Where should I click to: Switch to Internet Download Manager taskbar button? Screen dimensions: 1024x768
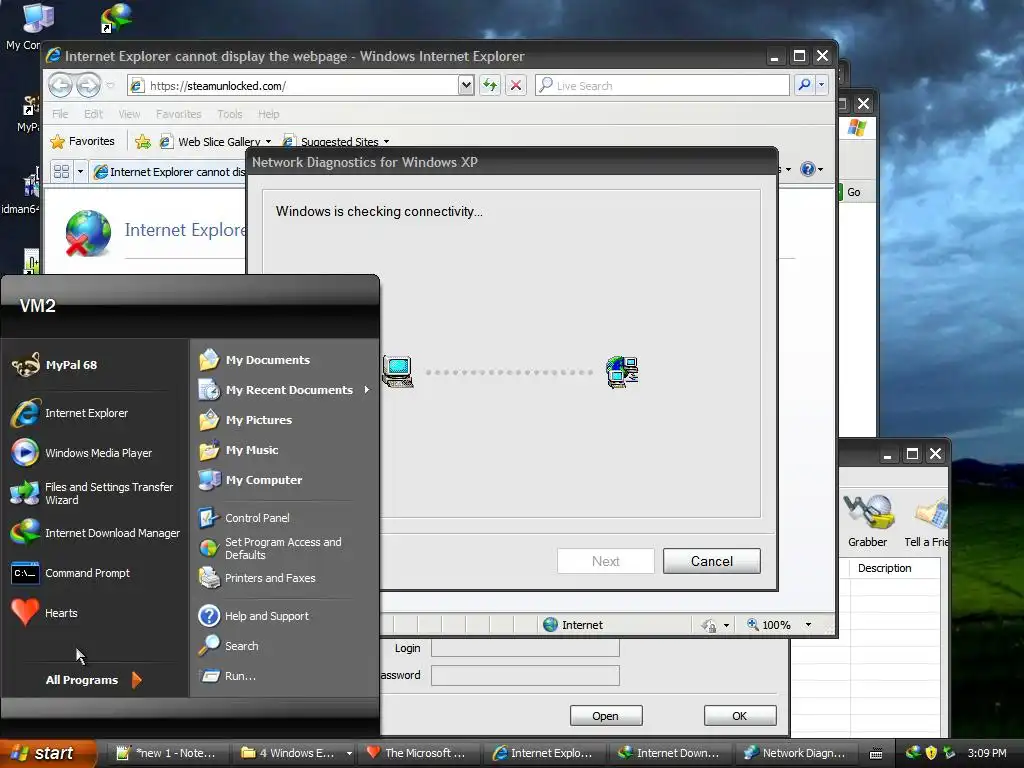672,753
